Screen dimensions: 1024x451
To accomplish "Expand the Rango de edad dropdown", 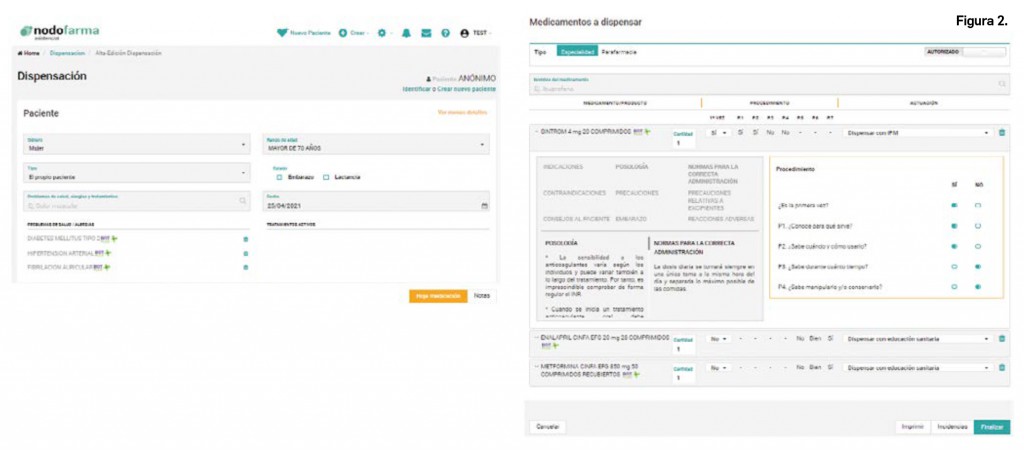I will coord(376,145).
